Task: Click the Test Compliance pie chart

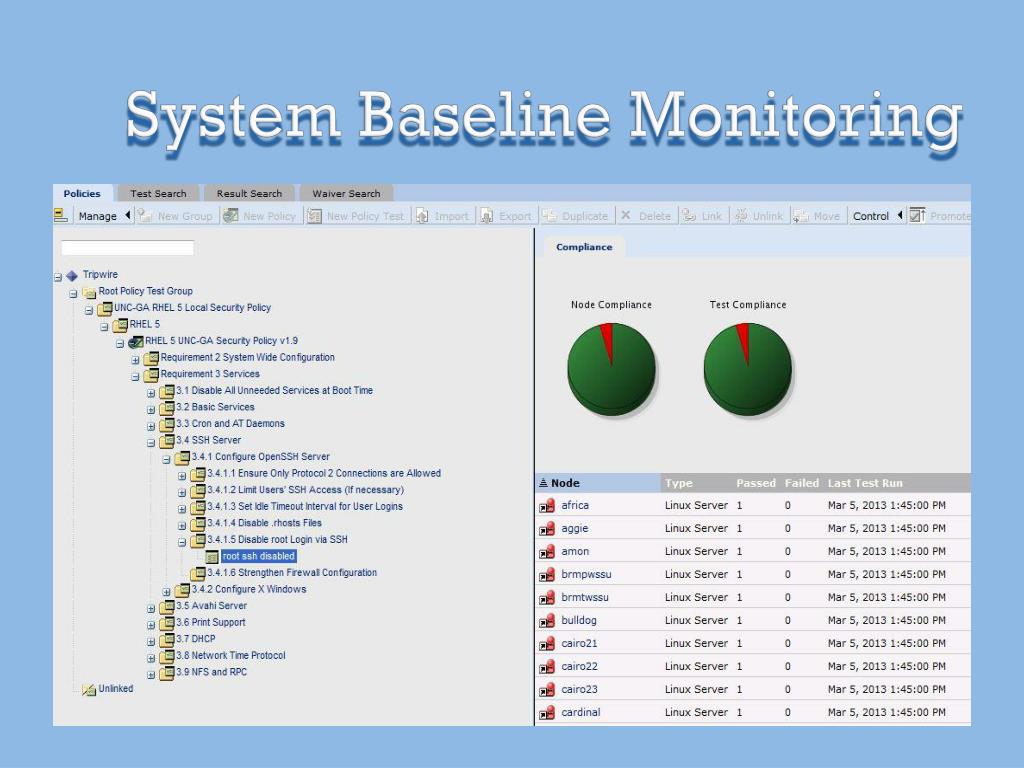Action: click(748, 369)
